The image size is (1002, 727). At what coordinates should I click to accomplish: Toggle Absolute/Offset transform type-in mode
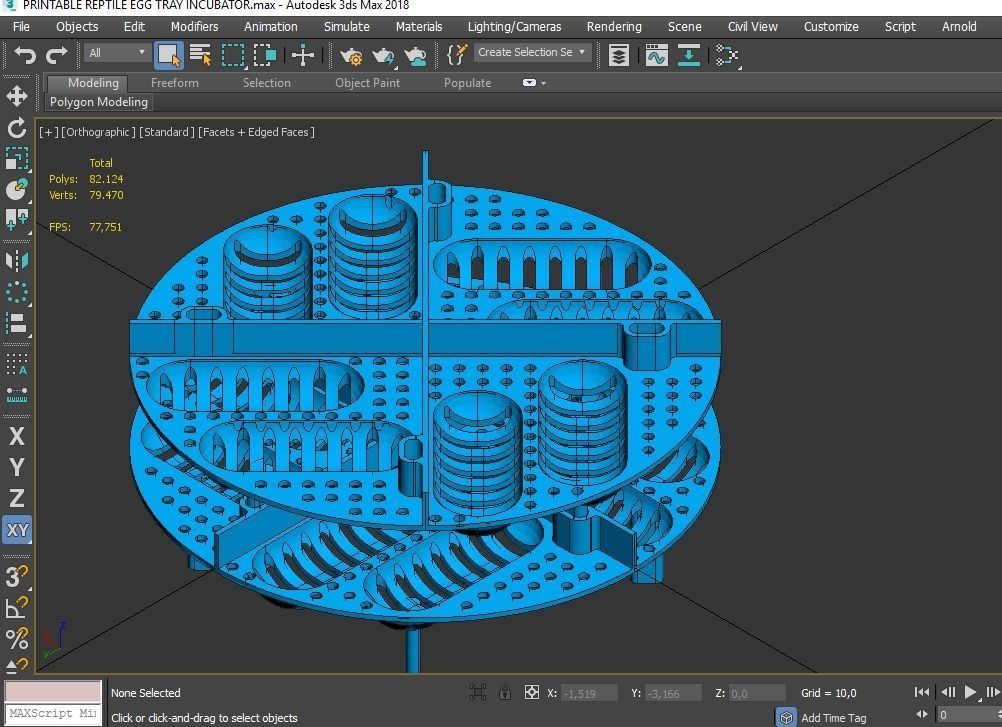click(531, 693)
